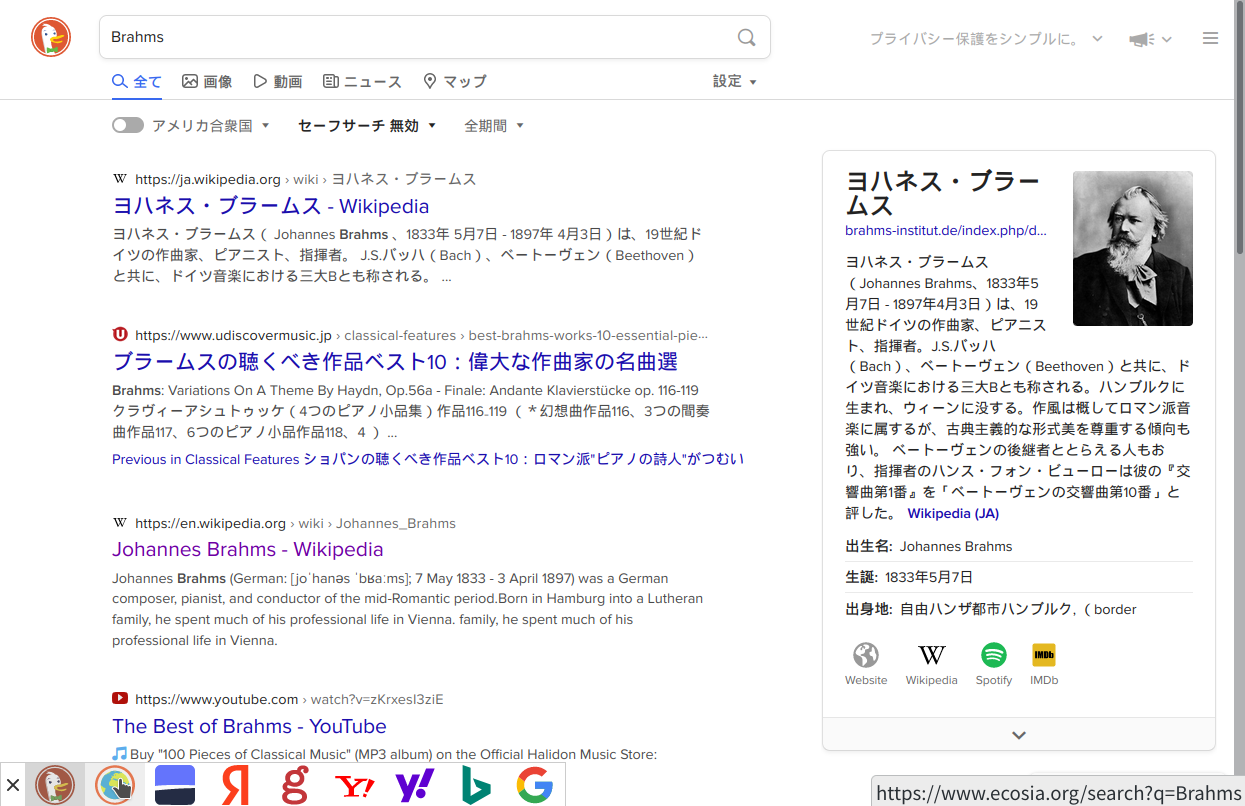
Task: Click the ヨハネス・ブラームス info panel heading
Action: click(x=943, y=194)
